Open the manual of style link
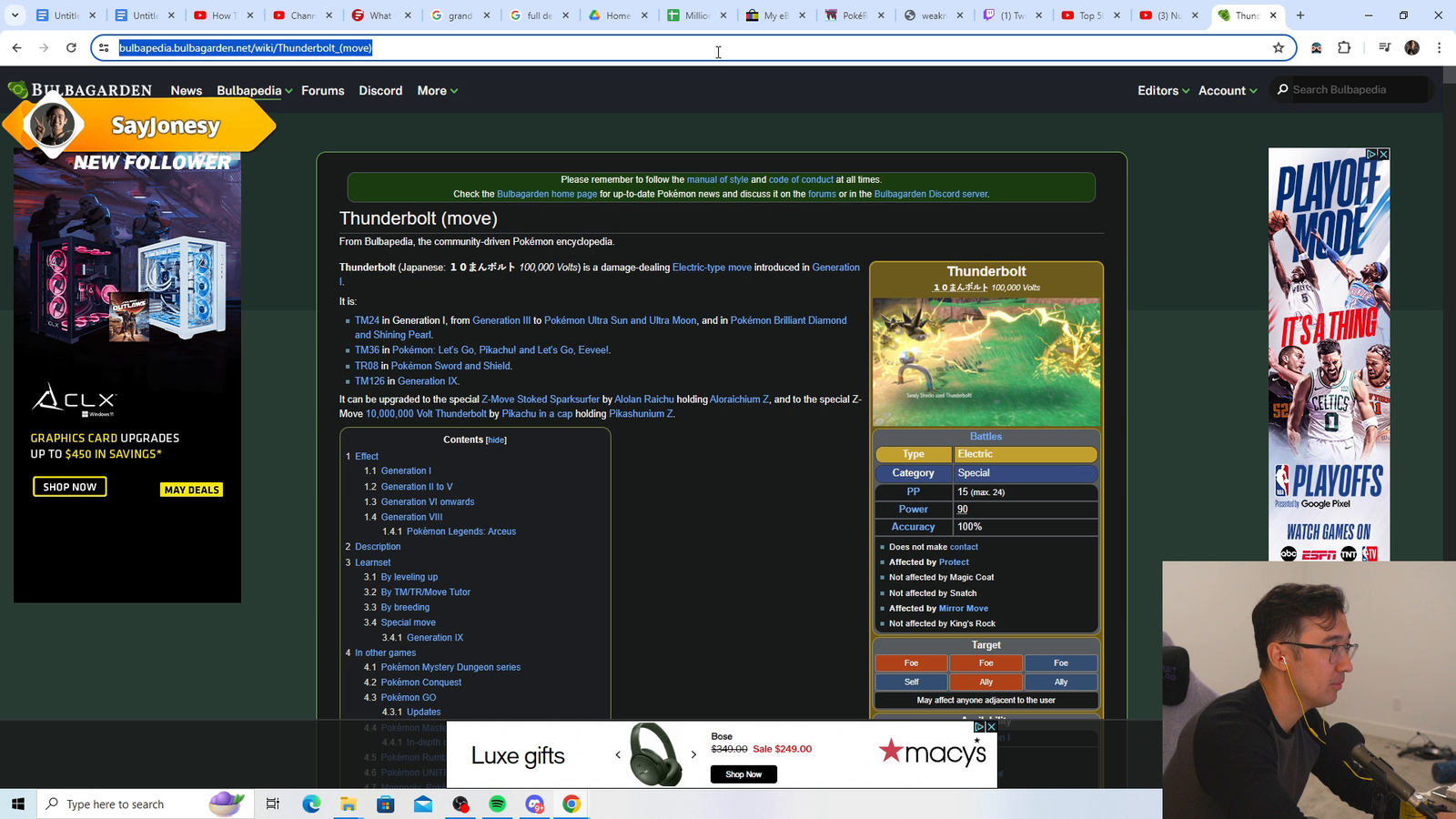The image size is (1456, 819). (717, 179)
